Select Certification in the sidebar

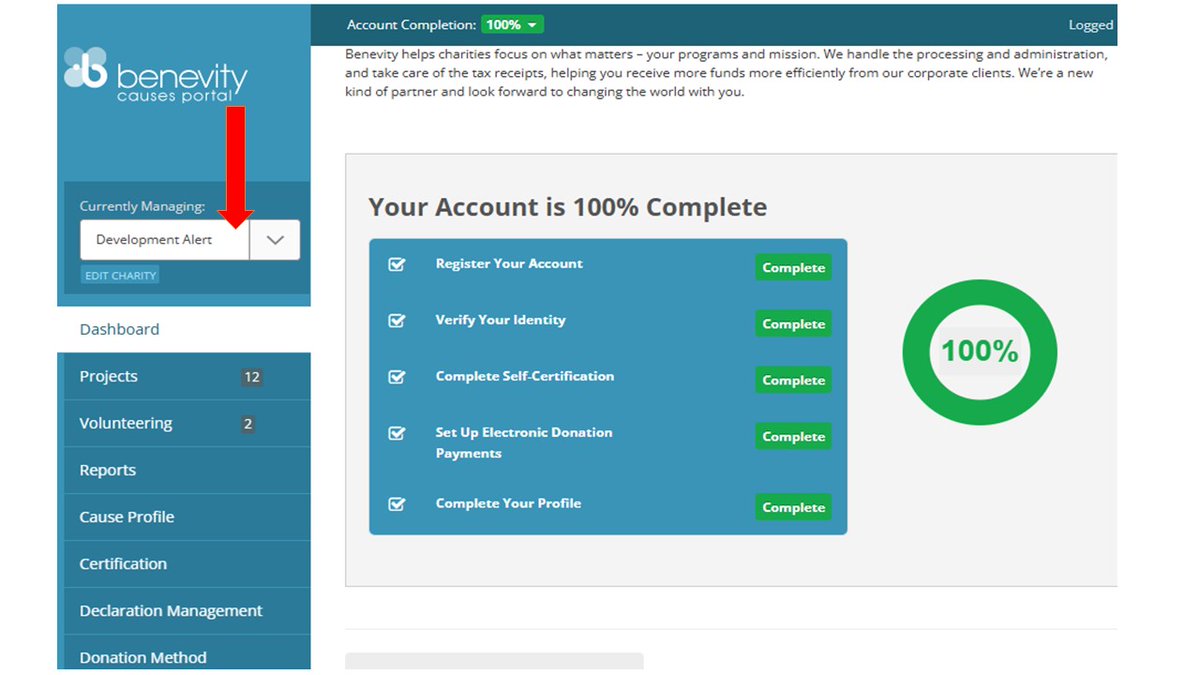click(187, 565)
